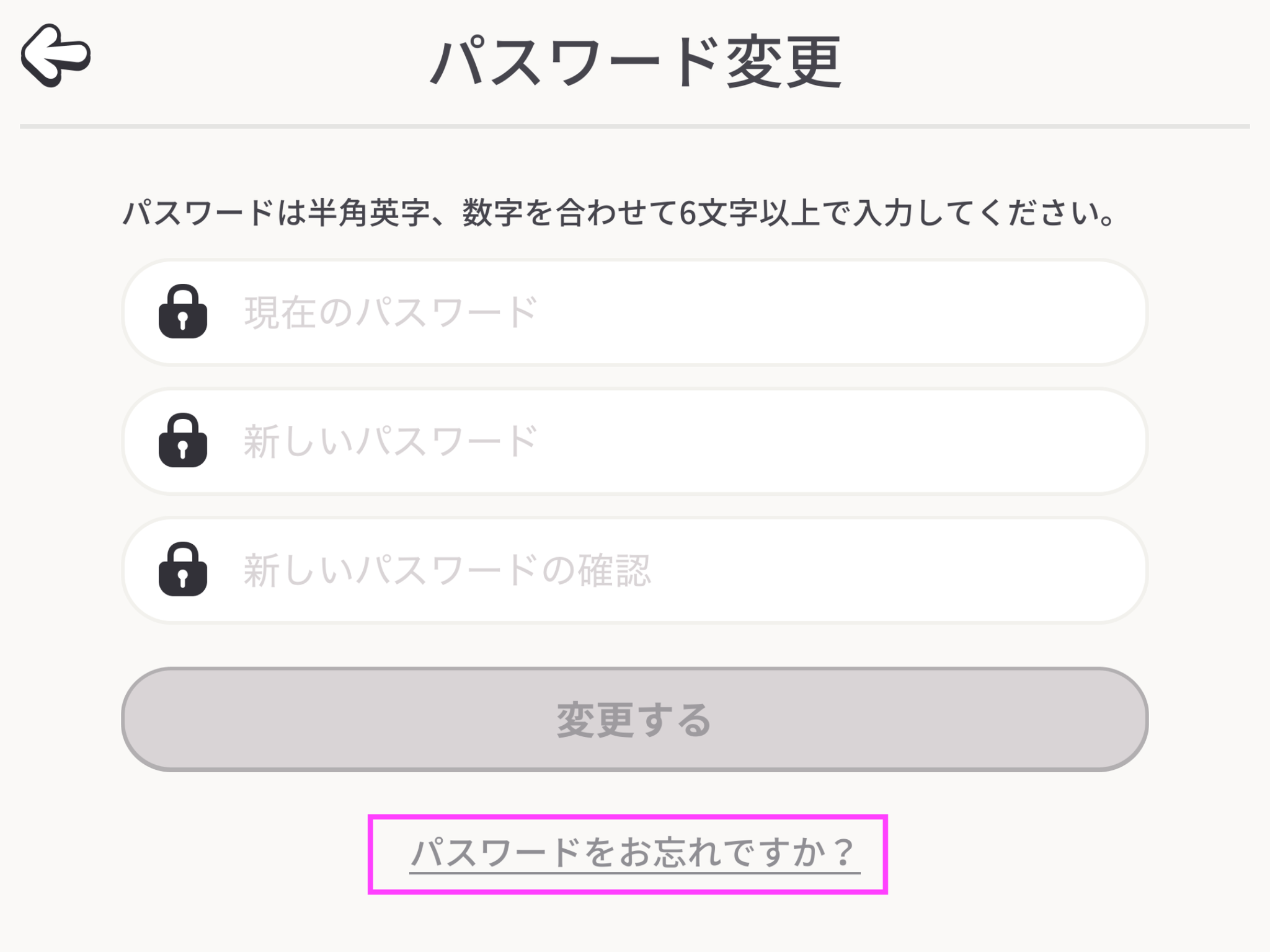Image resolution: width=1270 pixels, height=952 pixels.
Task: Follow the forgot password underlined link
Action: 634,853
